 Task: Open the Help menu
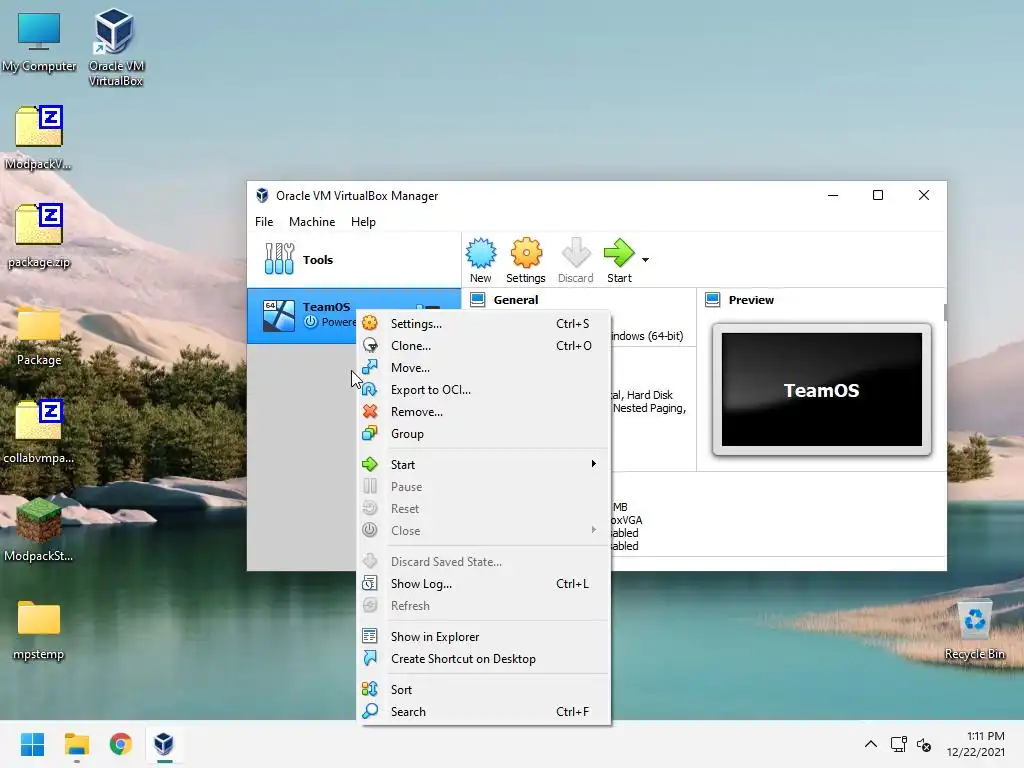(363, 222)
